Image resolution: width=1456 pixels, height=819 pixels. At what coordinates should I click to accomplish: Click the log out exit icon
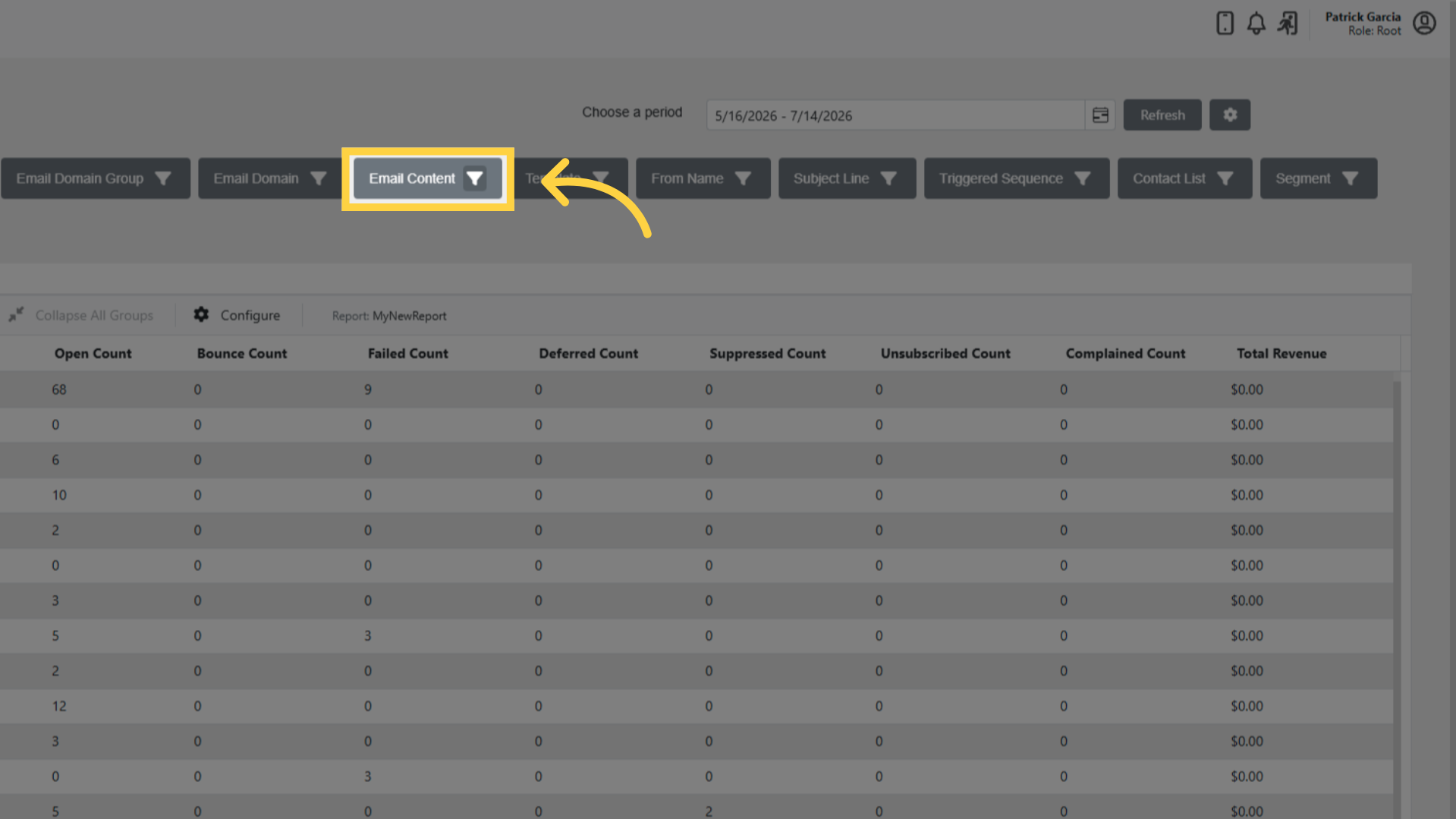point(1288,24)
